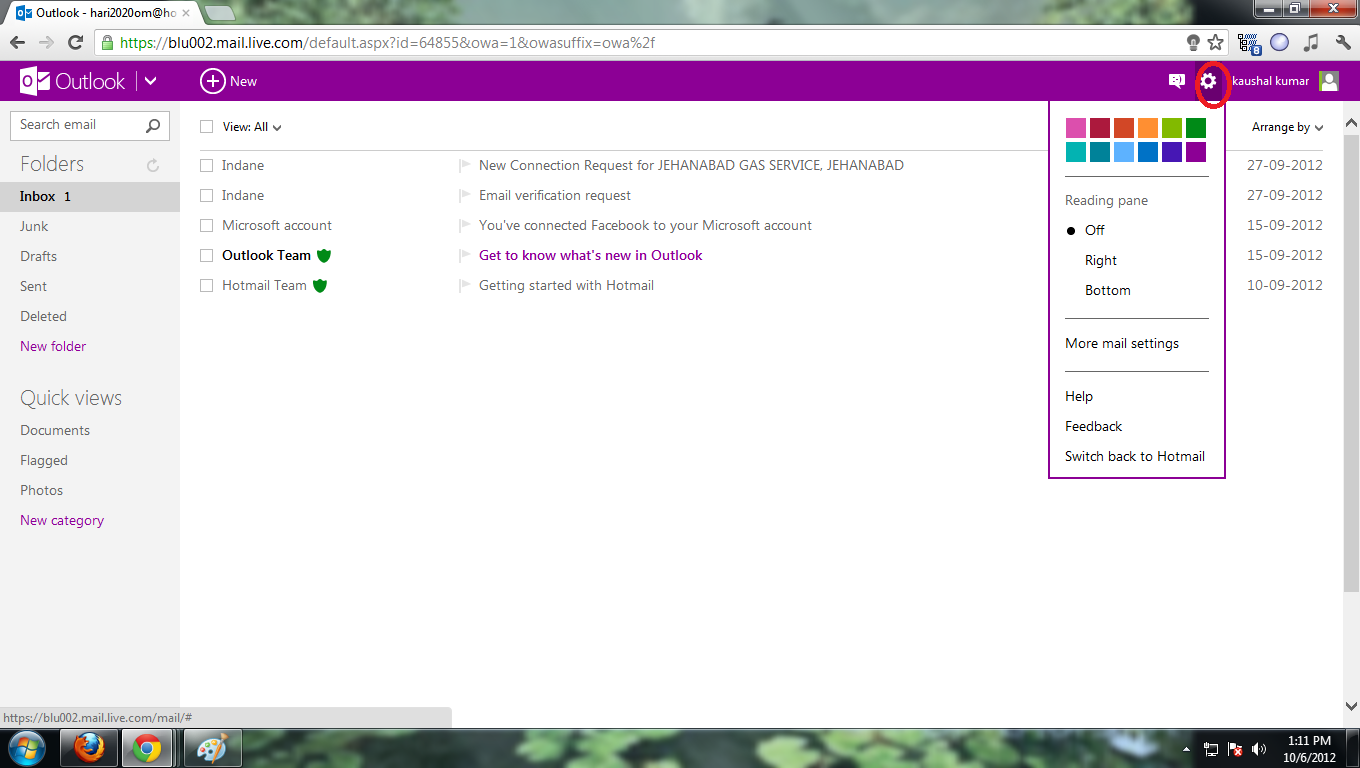Pick the light blue theme color
Image resolution: width=1360 pixels, height=768 pixels.
(1124, 152)
